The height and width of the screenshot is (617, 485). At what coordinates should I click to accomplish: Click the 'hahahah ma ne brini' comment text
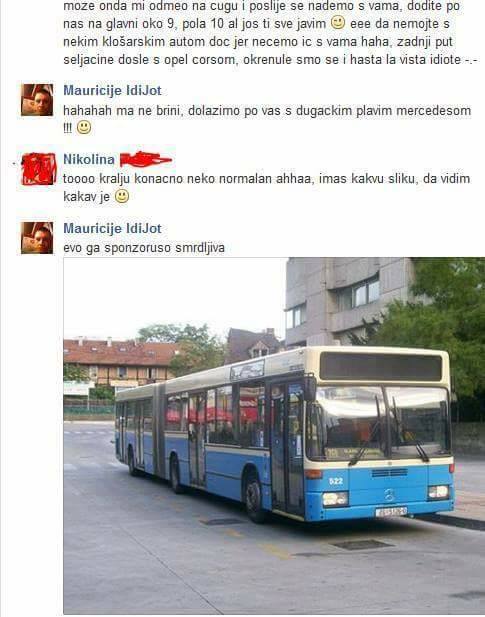[267, 119]
